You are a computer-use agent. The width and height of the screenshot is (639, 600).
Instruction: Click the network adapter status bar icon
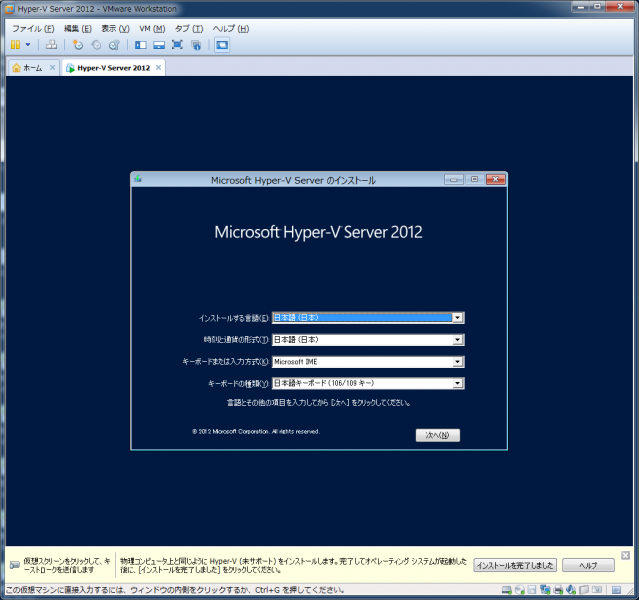(545, 589)
